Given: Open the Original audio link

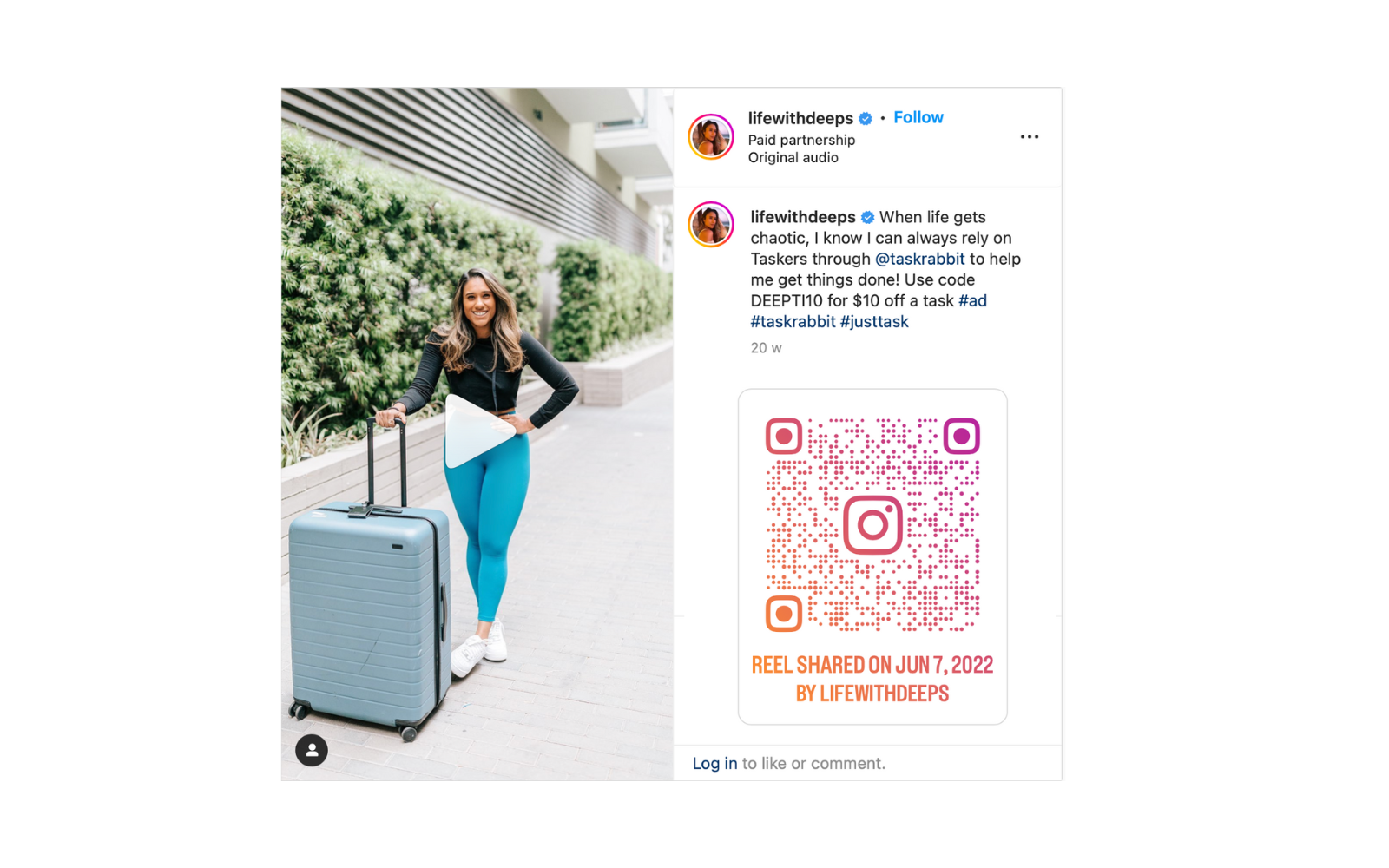Looking at the screenshot, I should click(x=793, y=157).
